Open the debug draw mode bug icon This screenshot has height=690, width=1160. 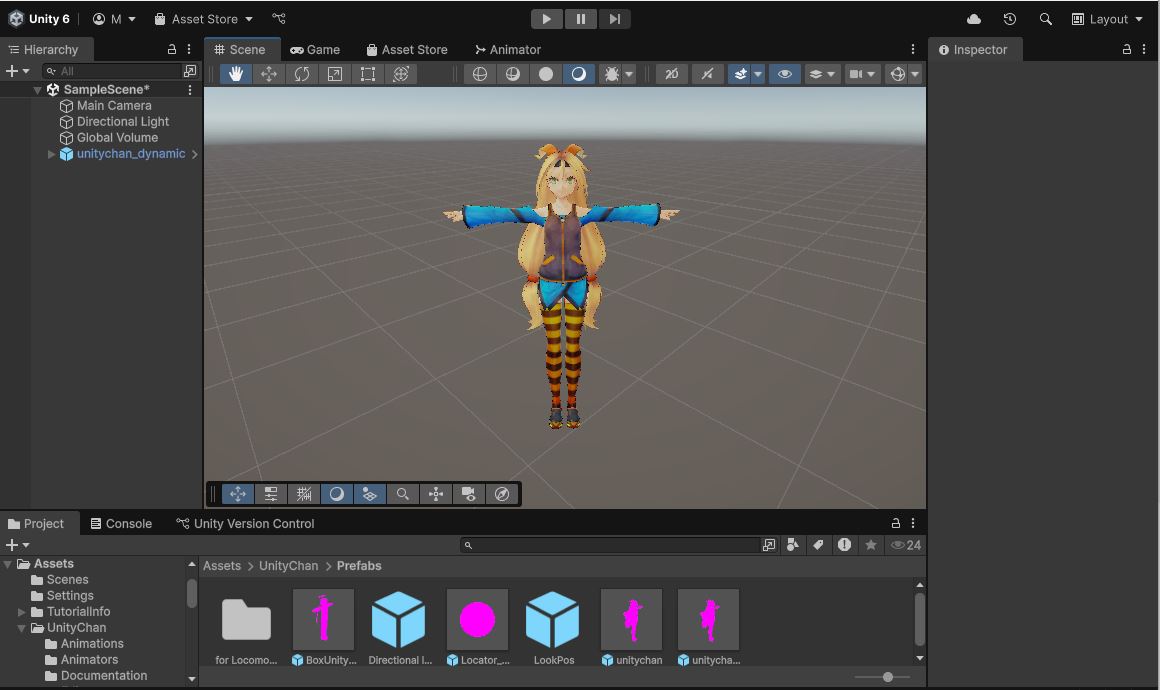tap(612, 74)
